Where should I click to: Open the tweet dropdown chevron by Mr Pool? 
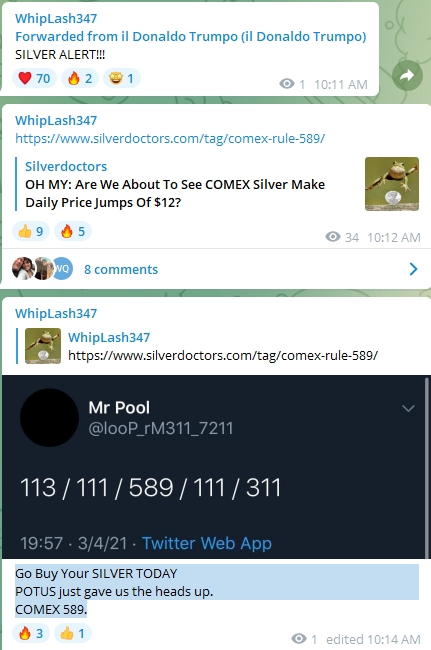(x=408, y=408)
